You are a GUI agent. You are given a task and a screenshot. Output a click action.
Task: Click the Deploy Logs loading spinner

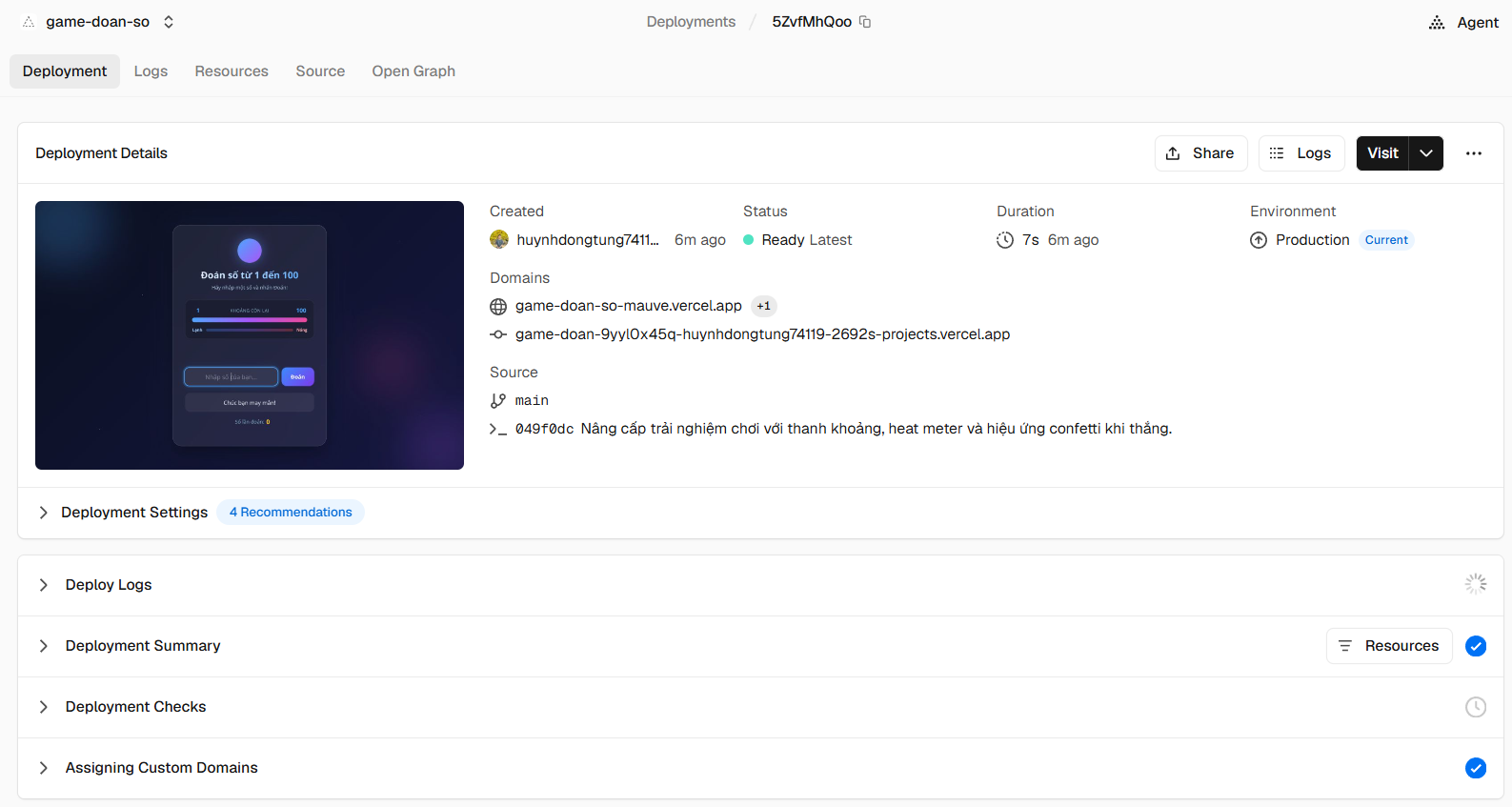(1476, 584)
